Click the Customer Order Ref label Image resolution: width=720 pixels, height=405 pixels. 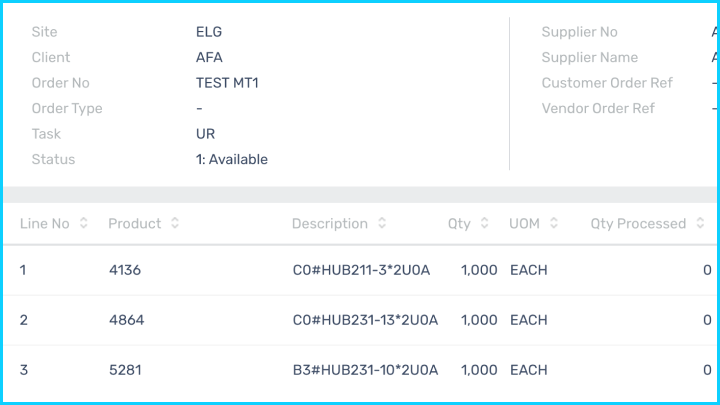click(607, 83)
